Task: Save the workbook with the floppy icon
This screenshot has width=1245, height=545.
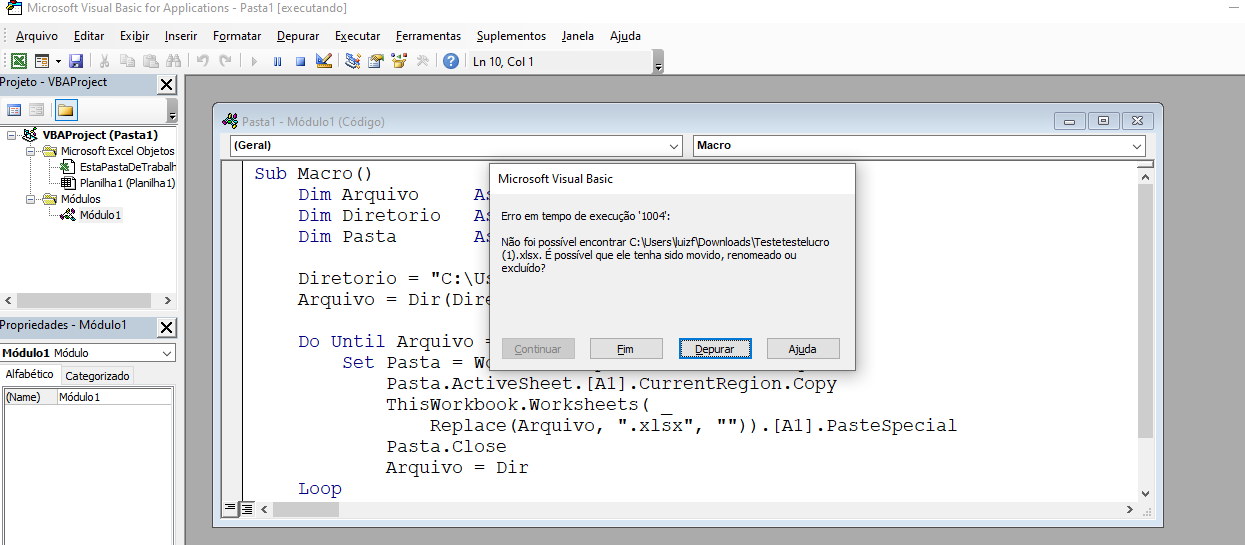Action: pos(76,61)
